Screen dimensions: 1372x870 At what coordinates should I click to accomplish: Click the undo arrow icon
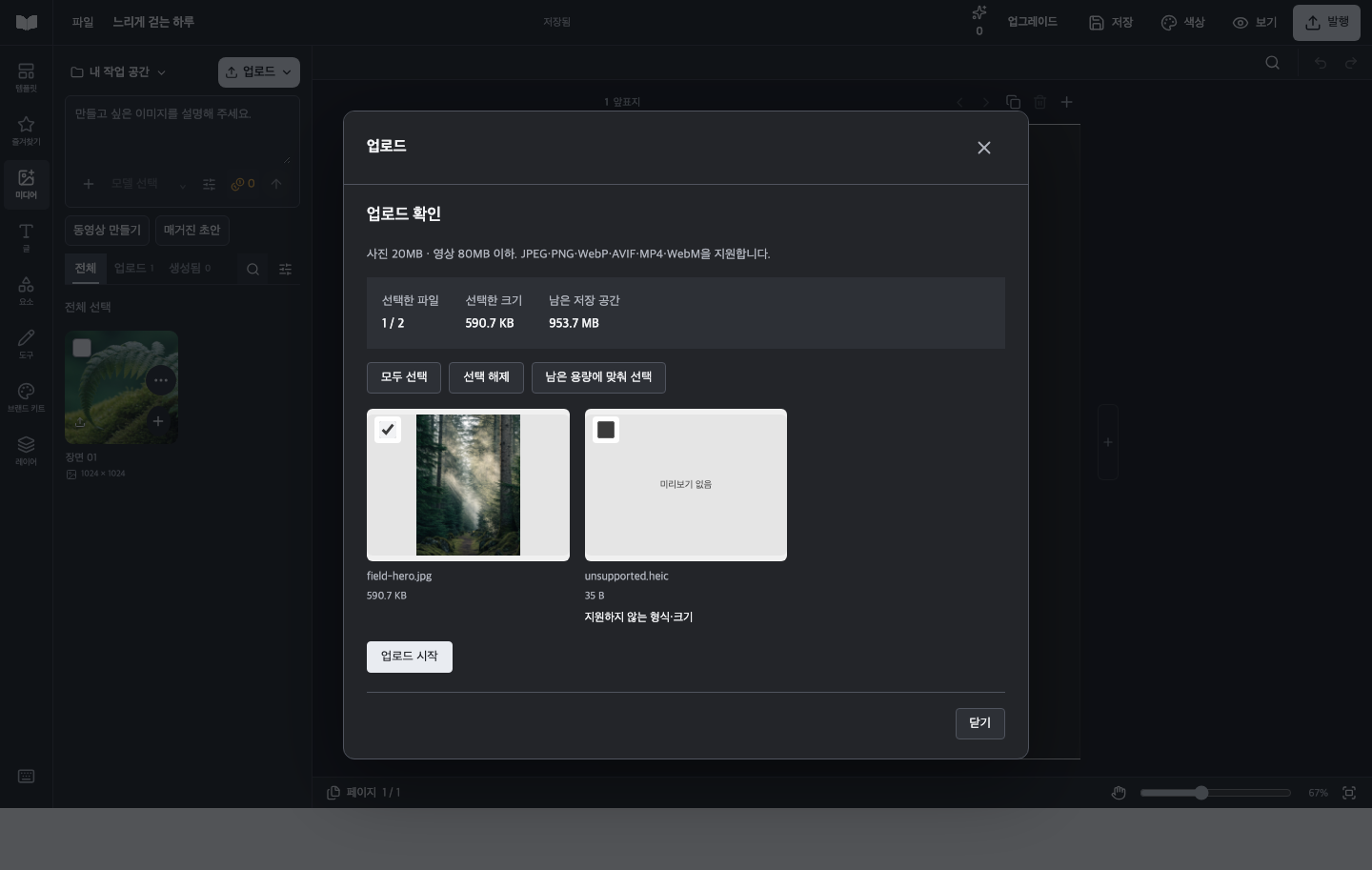coord(1320,63)
